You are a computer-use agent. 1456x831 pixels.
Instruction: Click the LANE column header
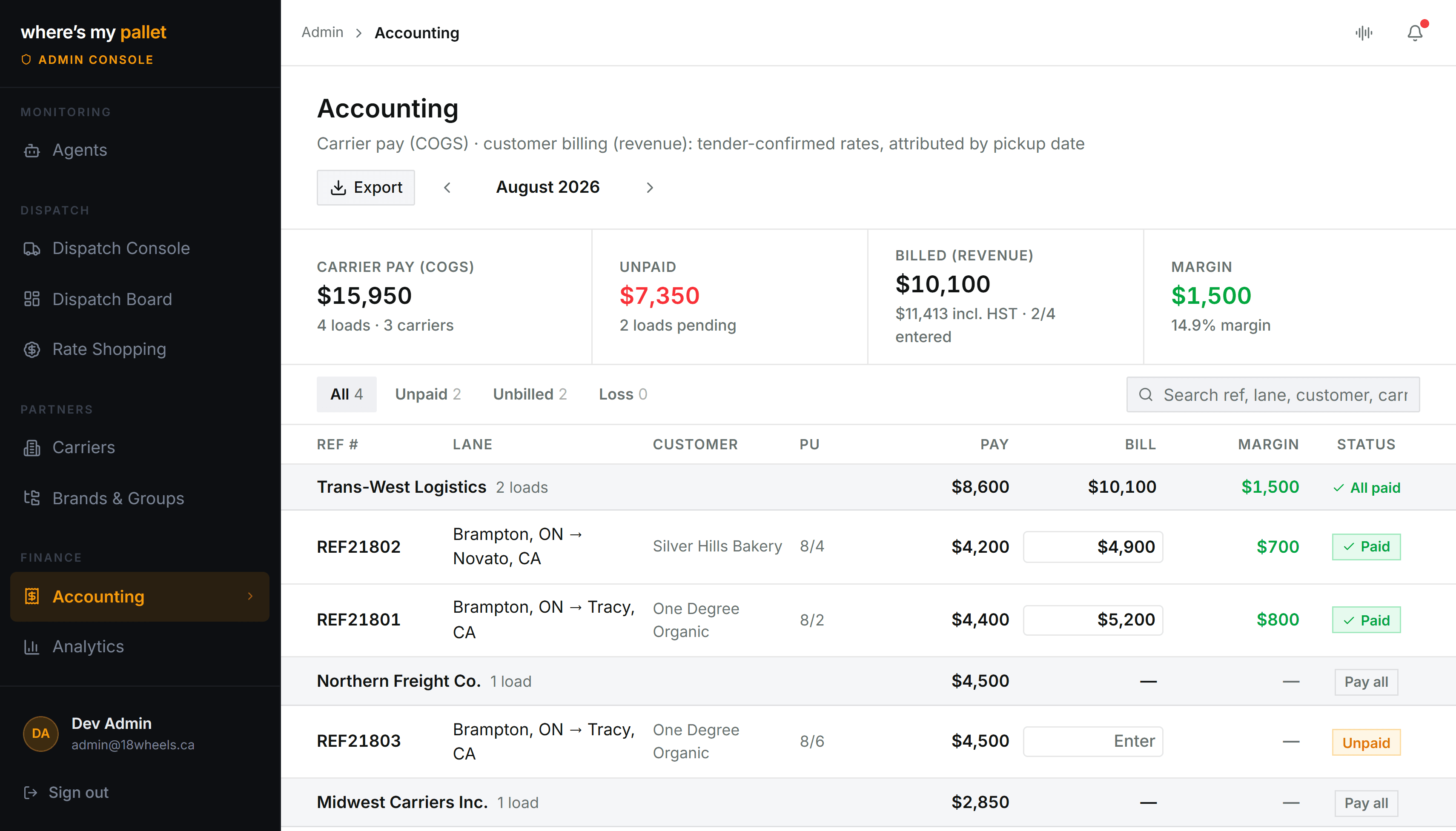point(472,445)
